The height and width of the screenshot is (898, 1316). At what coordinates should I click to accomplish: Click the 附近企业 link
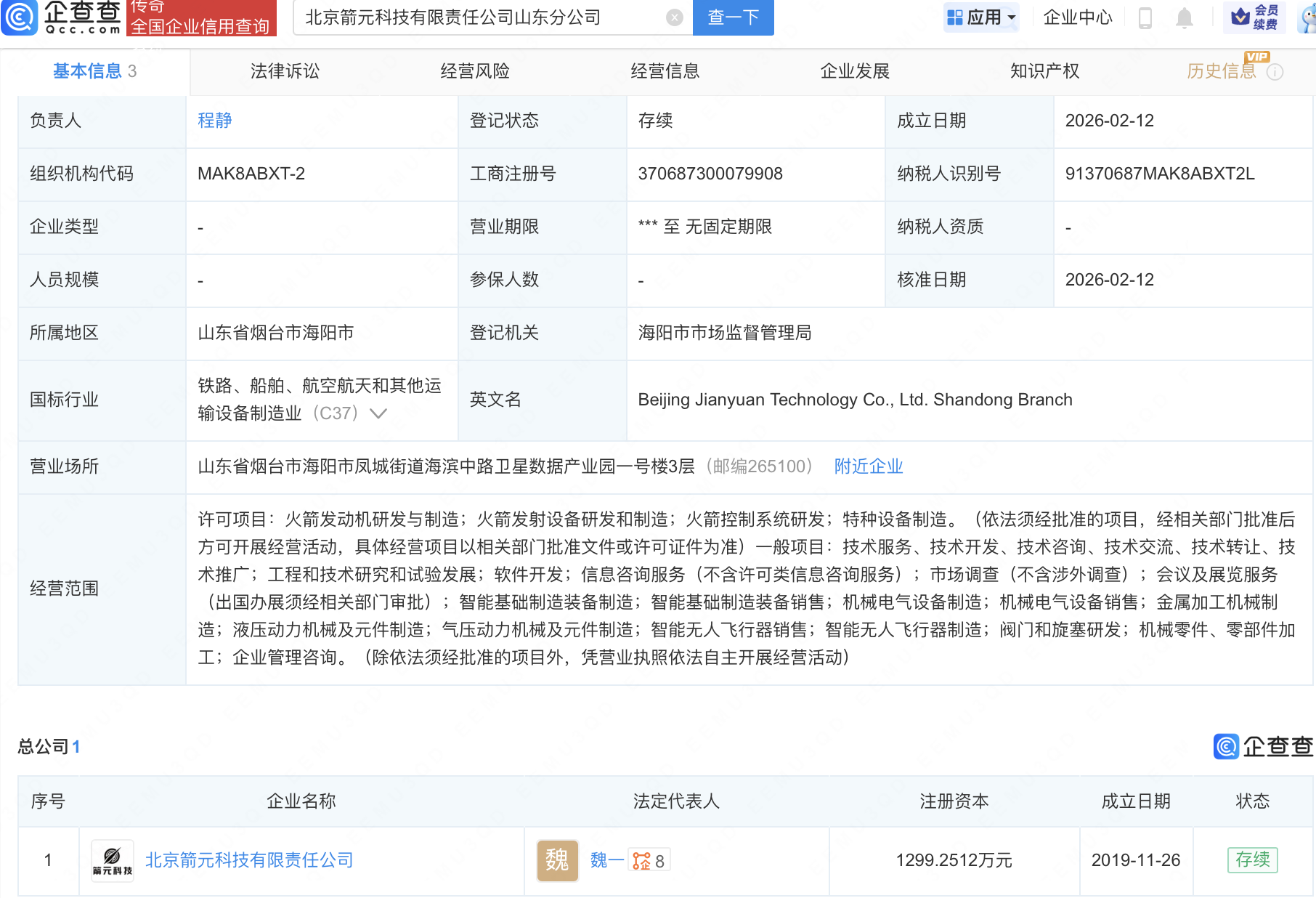click(869, 466)
